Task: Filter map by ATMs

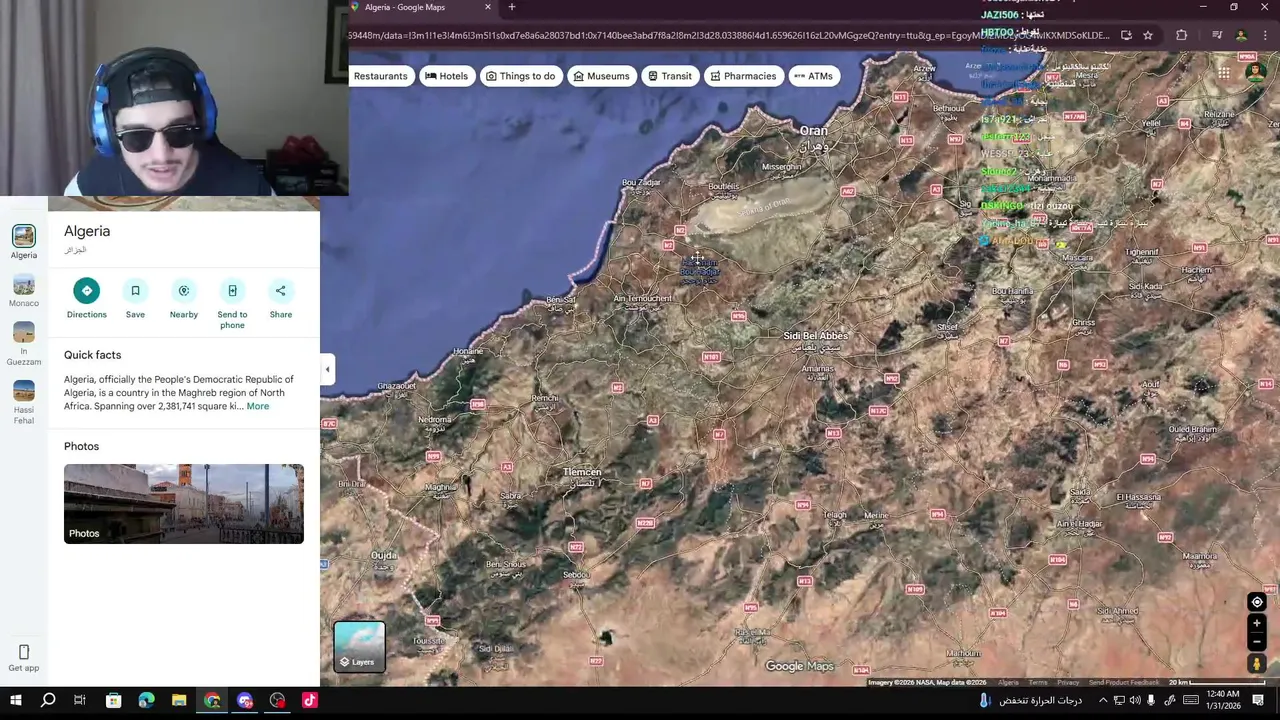Action: 813,76
